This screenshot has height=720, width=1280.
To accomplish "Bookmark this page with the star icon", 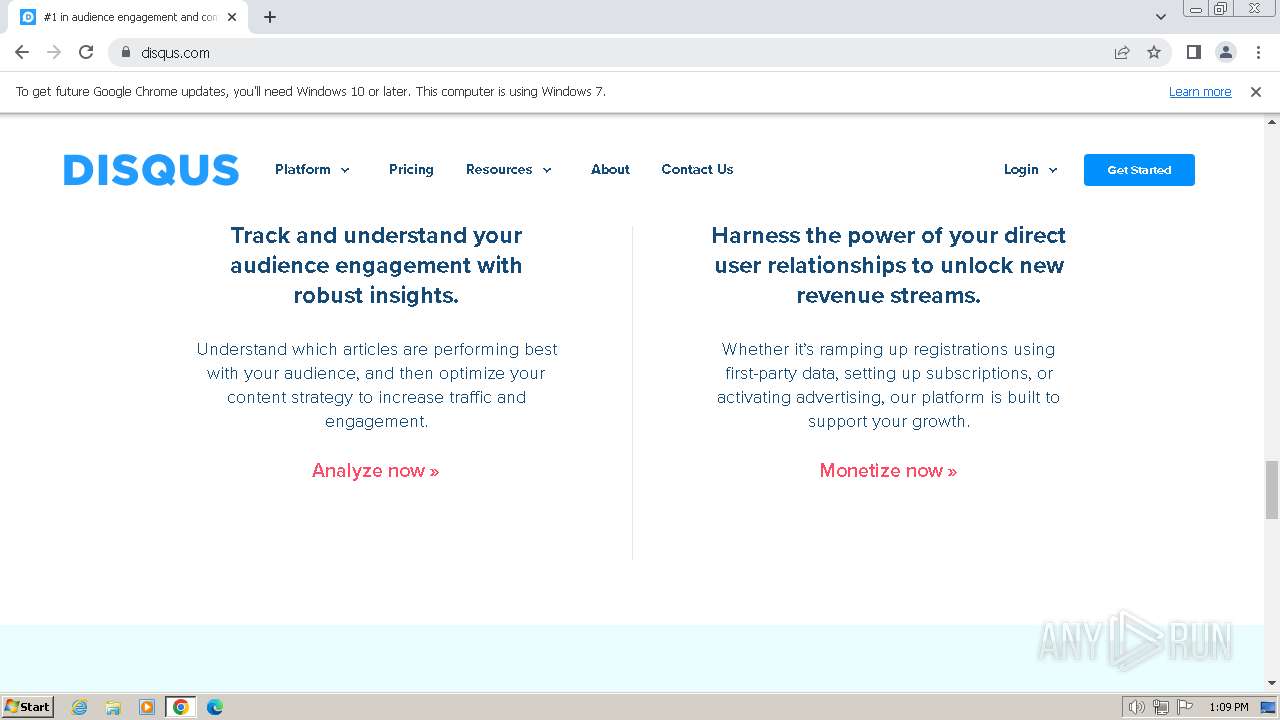I will pos(1154,52).
